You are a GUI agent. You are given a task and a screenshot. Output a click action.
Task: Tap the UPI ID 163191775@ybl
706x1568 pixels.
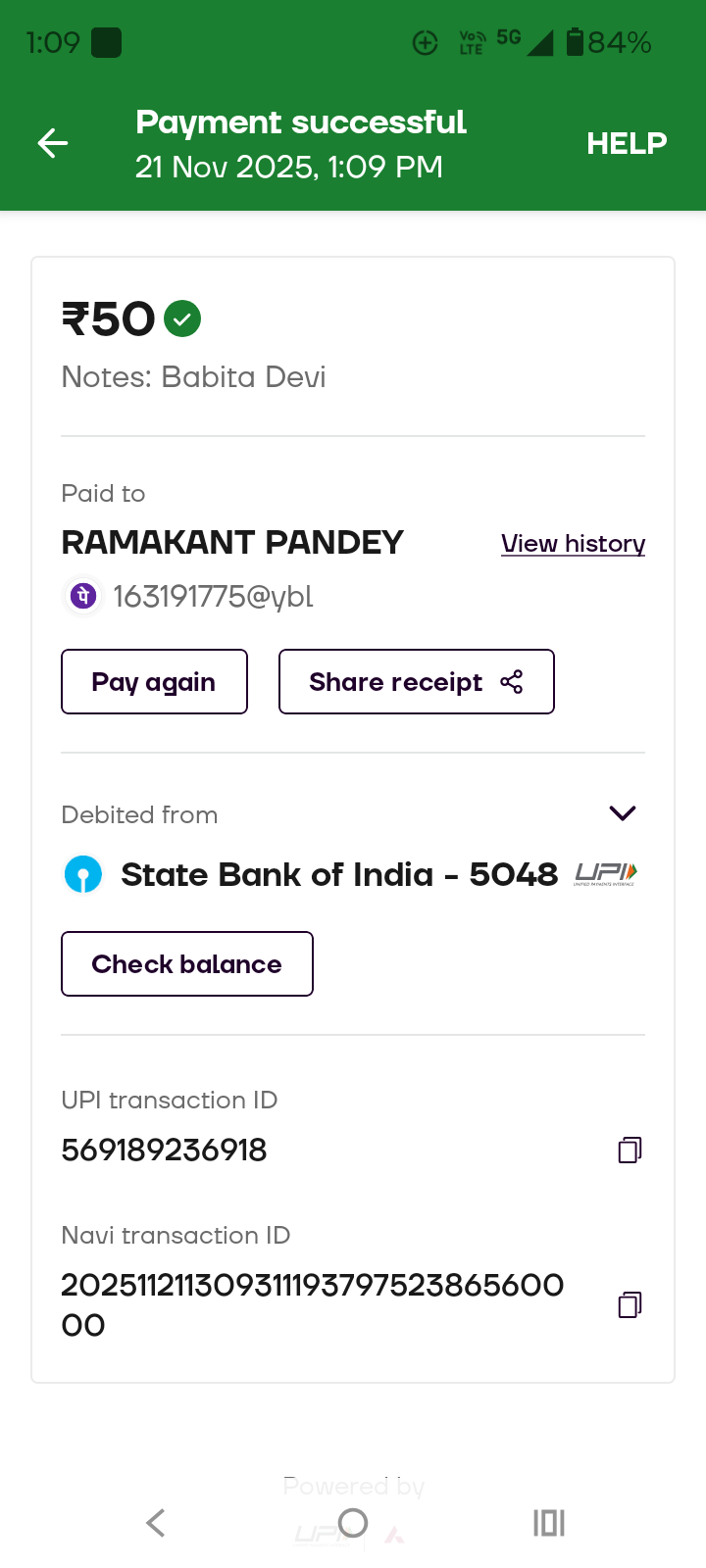coord(213,596)
